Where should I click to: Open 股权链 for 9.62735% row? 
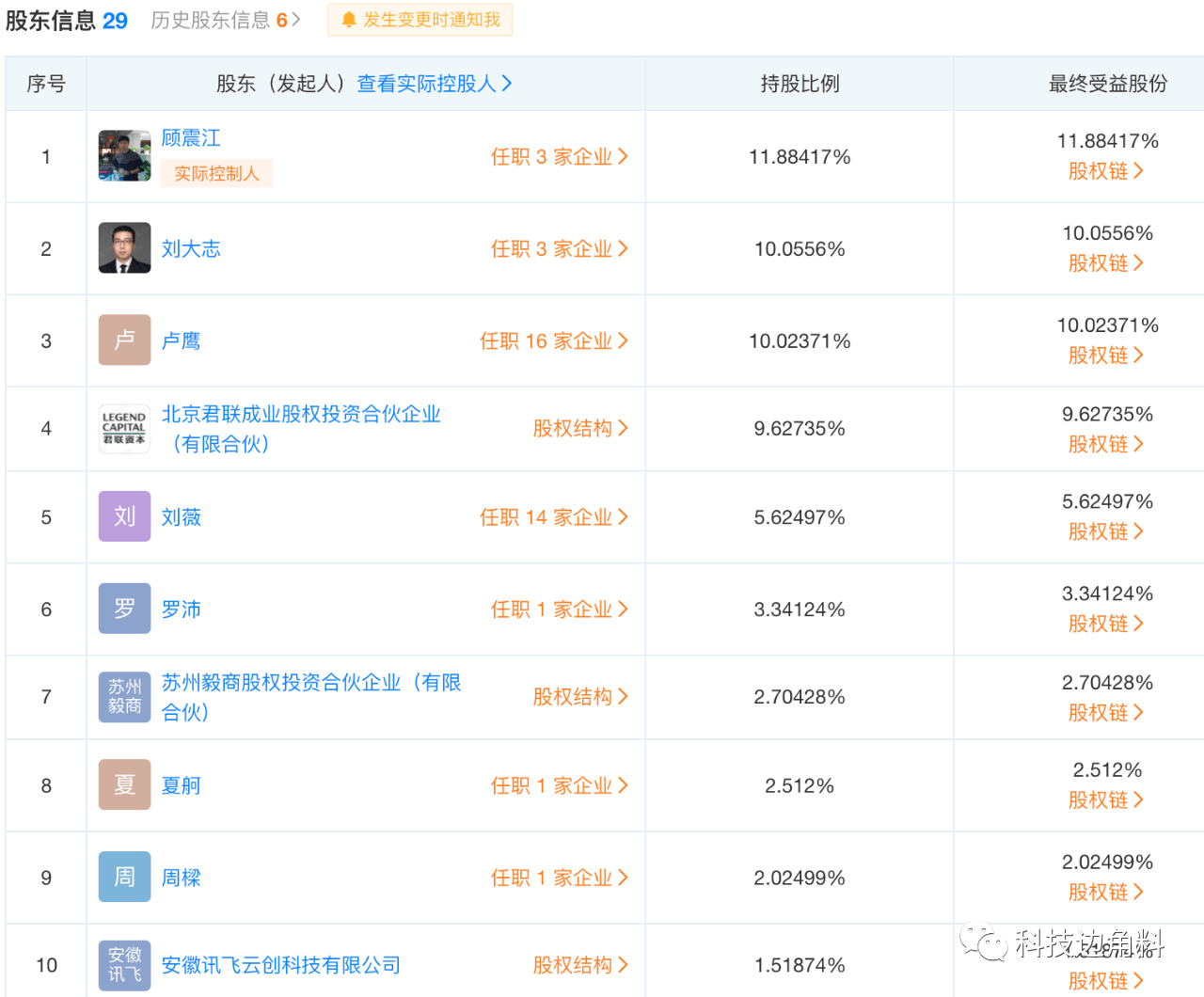click(1106, 444)
